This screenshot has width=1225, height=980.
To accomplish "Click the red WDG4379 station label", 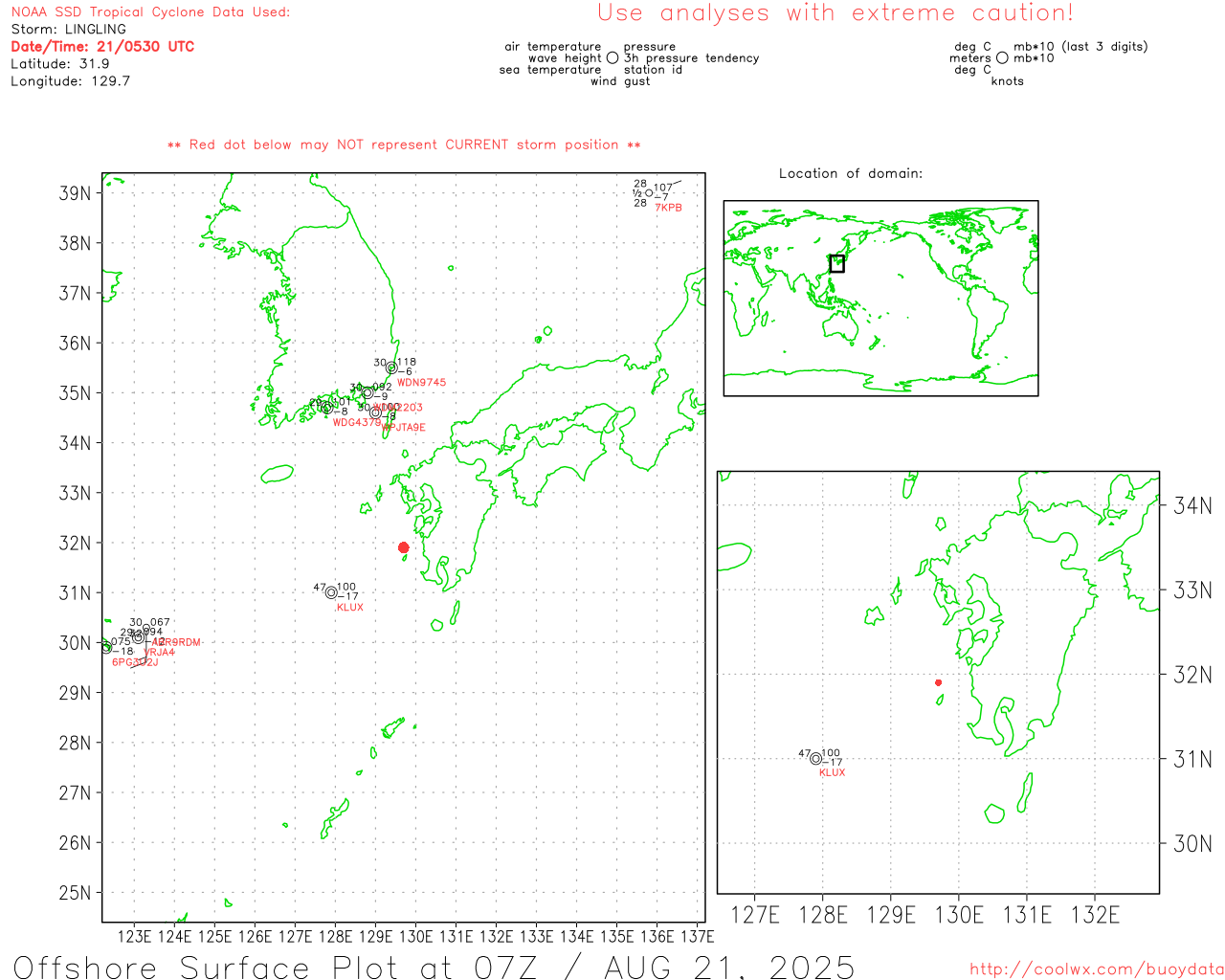I will (x=357, y=423).
